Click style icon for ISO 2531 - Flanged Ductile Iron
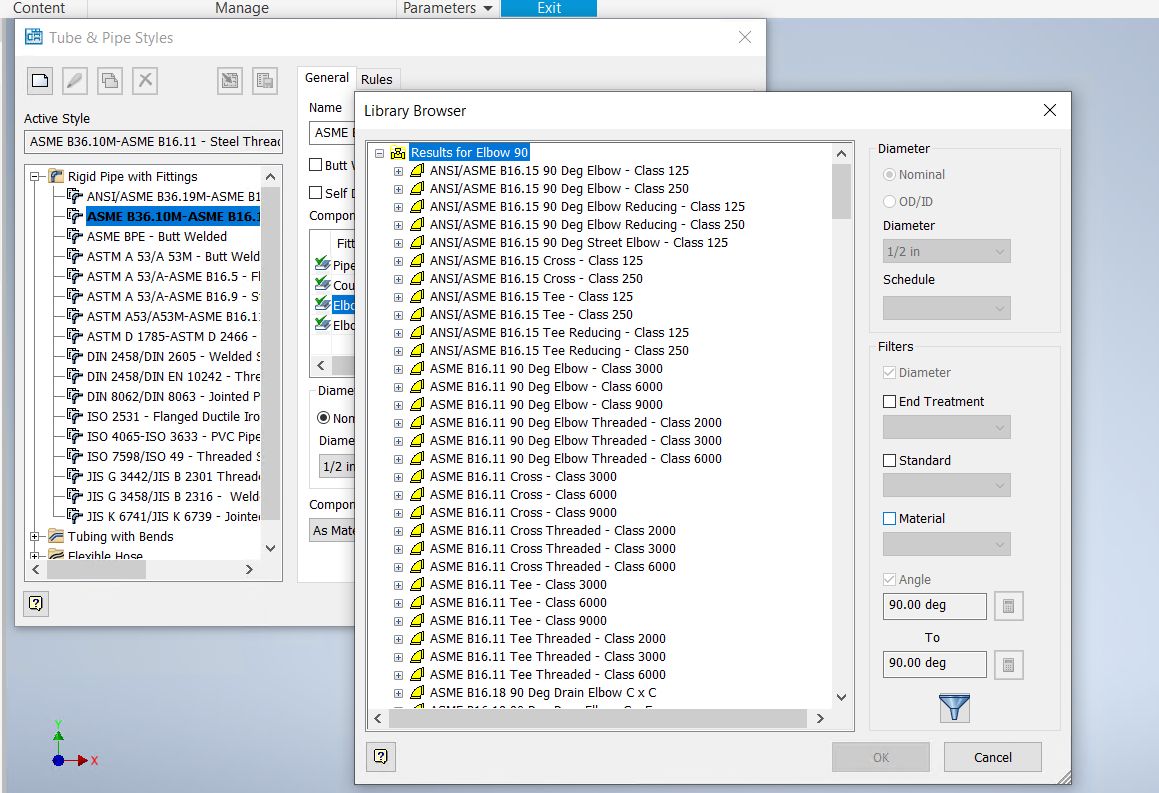 point(75,416)
